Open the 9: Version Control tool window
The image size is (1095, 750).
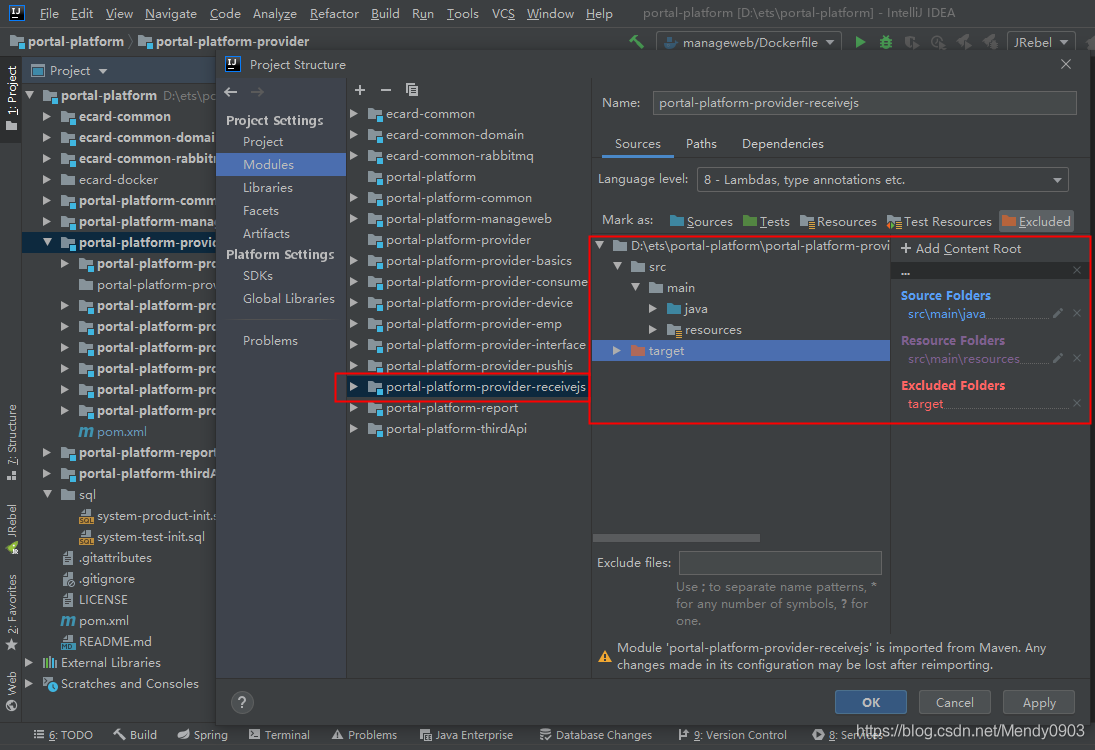click(x=732, y=735)
